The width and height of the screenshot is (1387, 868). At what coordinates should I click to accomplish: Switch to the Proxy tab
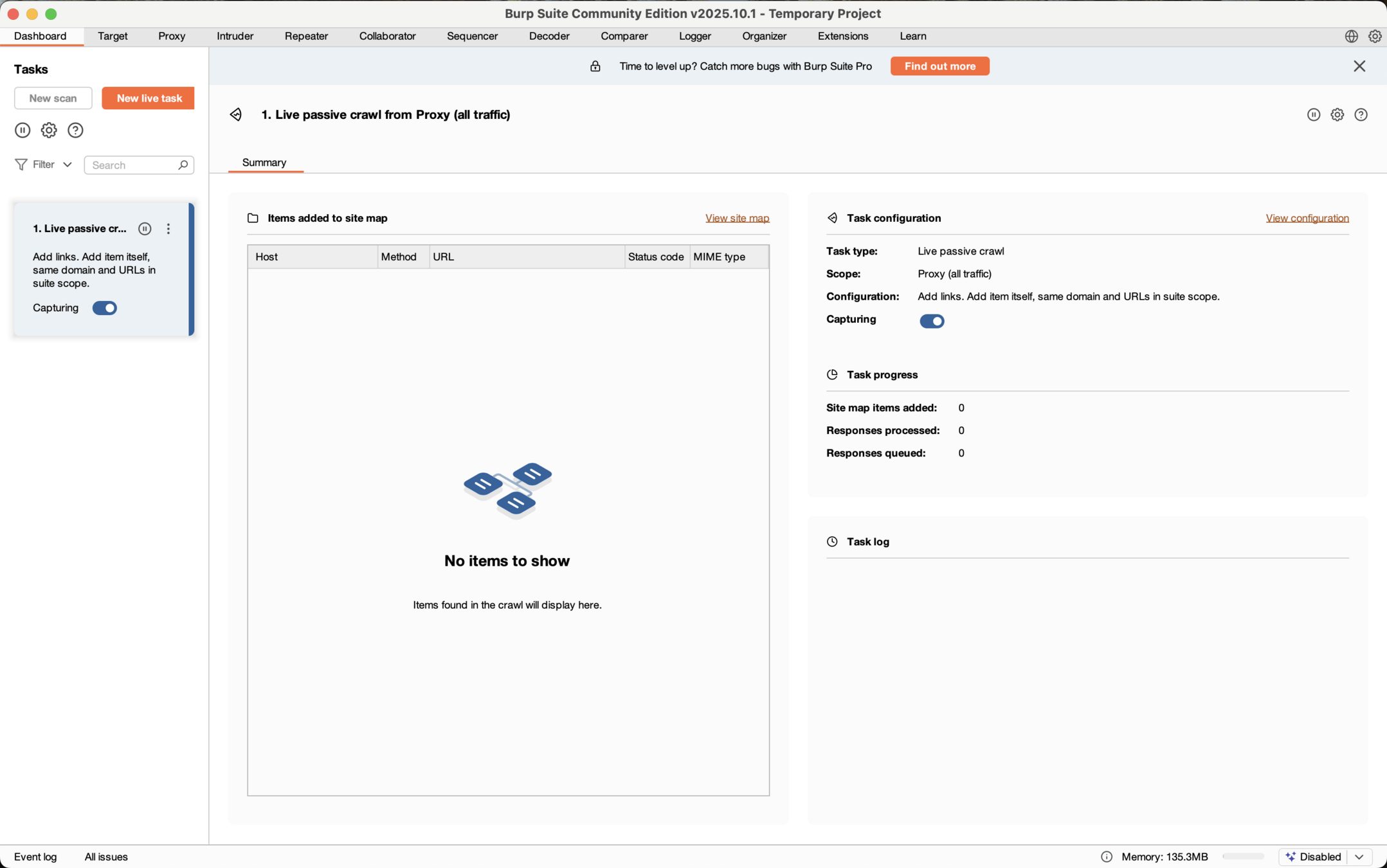[x=172, y=36]
